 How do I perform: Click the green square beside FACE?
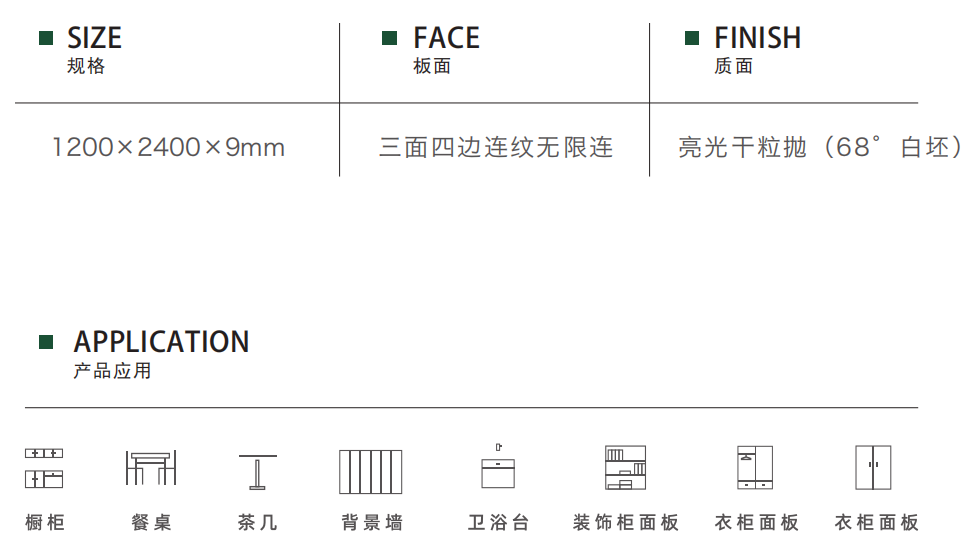[x=389, y=38]
